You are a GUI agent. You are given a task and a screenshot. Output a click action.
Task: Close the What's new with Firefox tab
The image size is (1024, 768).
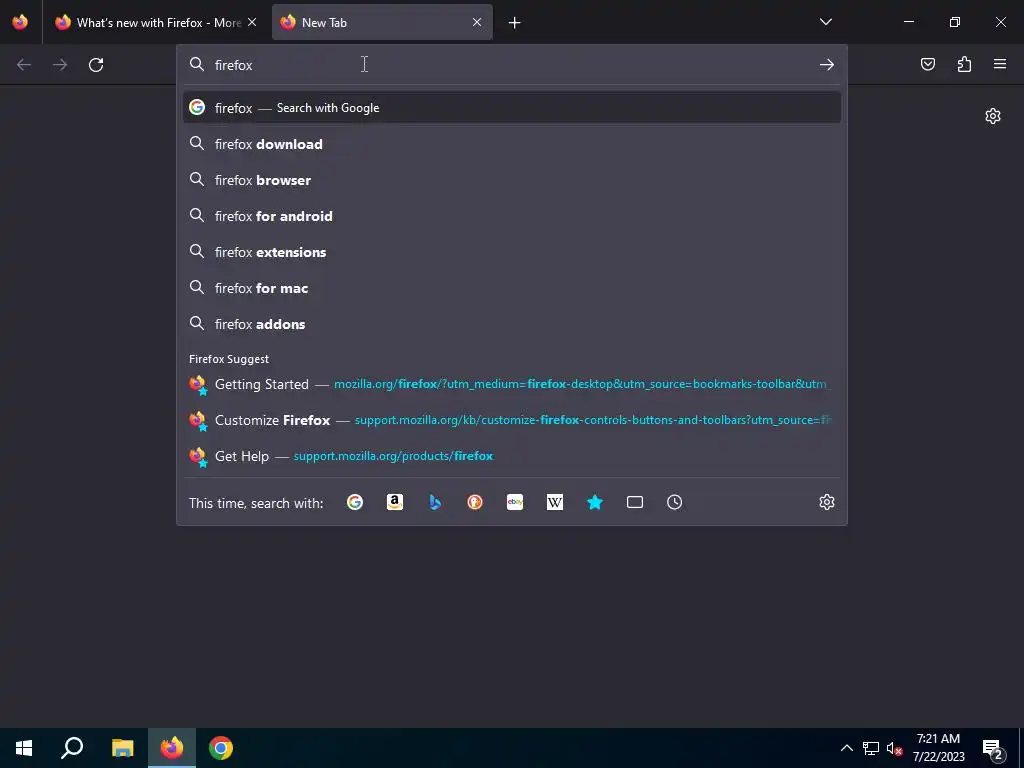point(252,22)
